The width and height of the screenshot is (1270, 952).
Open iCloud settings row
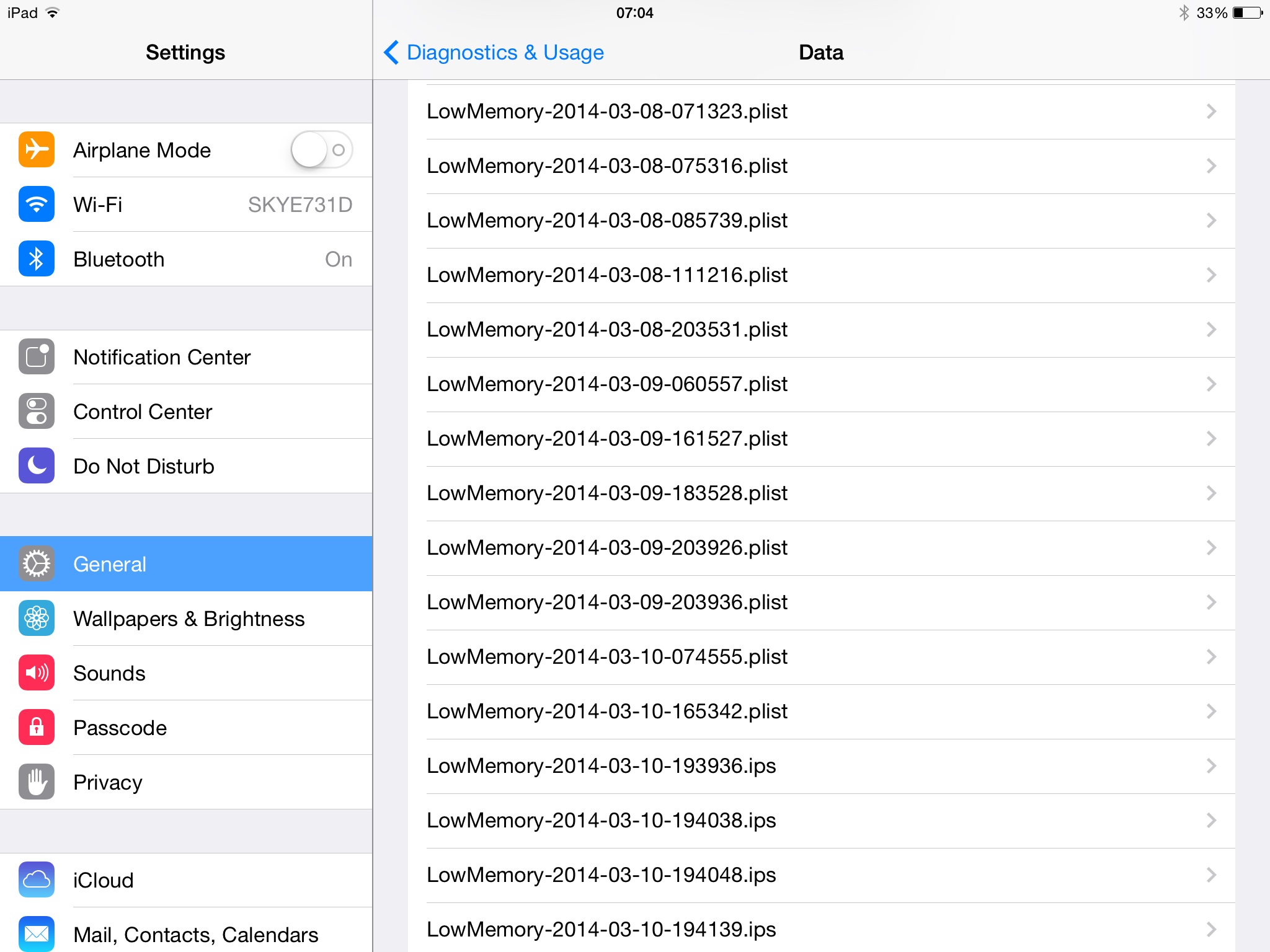186,880
